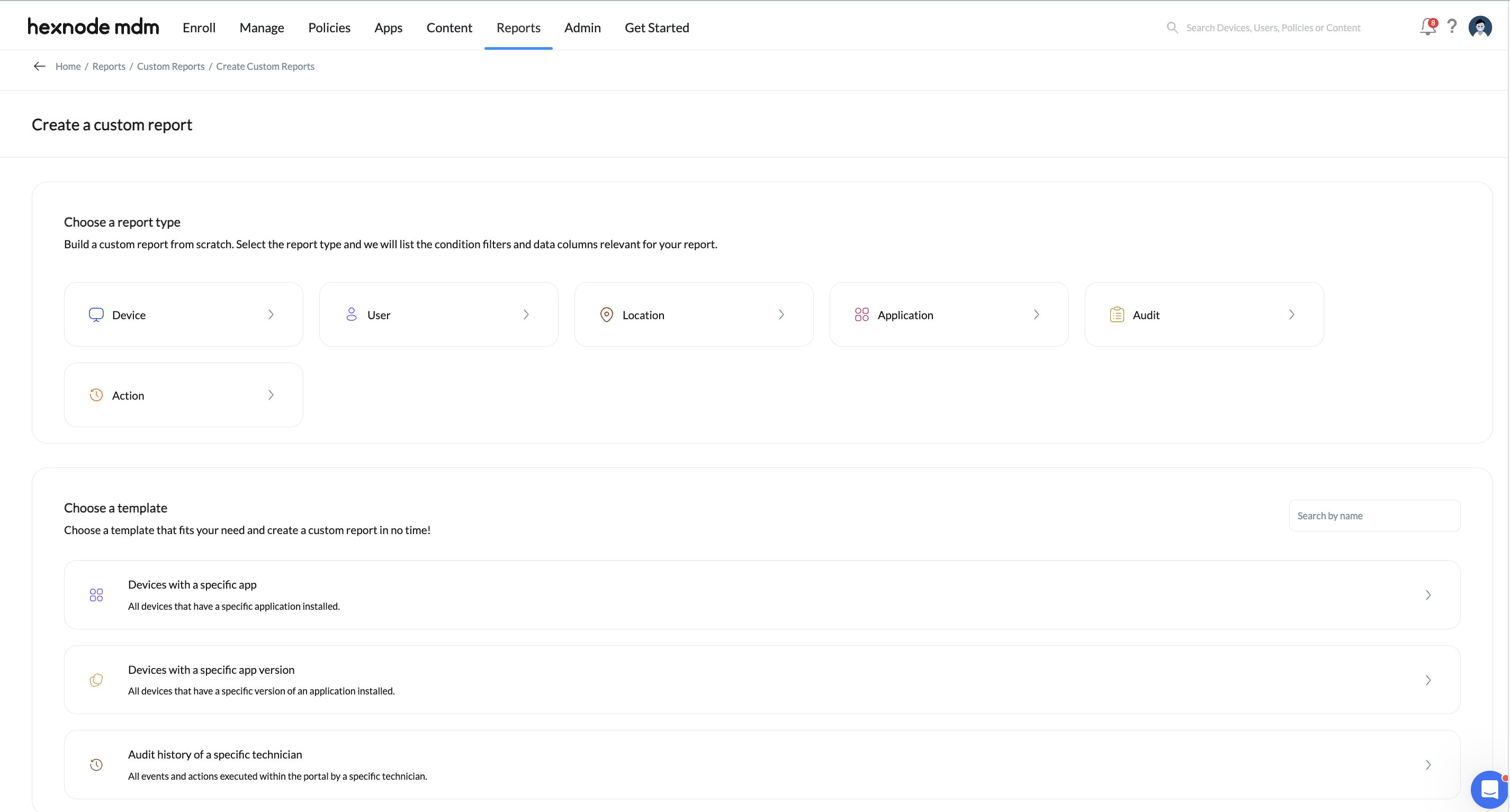Go to Reports breadcrumb link
Image resolution: width=1510 pixels, height=812 pixels.
point(109,66)
